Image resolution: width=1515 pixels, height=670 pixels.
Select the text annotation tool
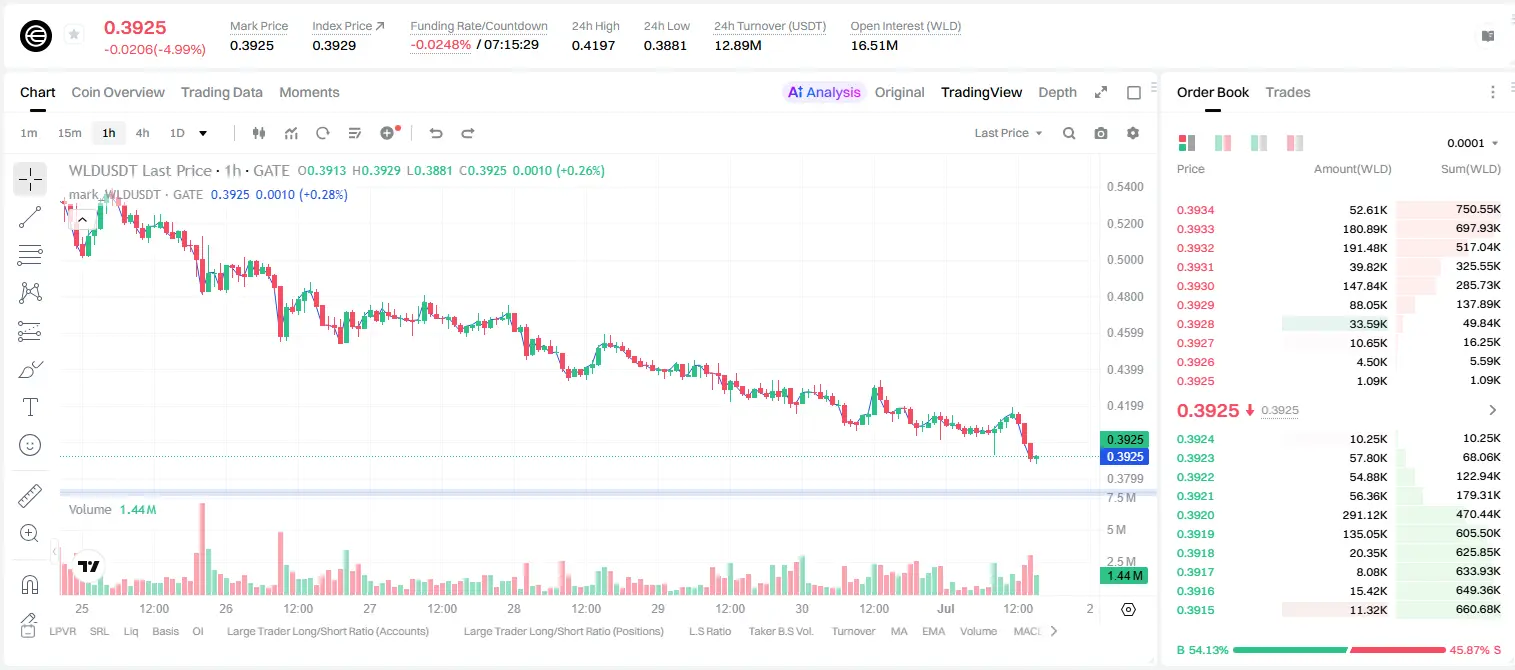pos(30,407)
